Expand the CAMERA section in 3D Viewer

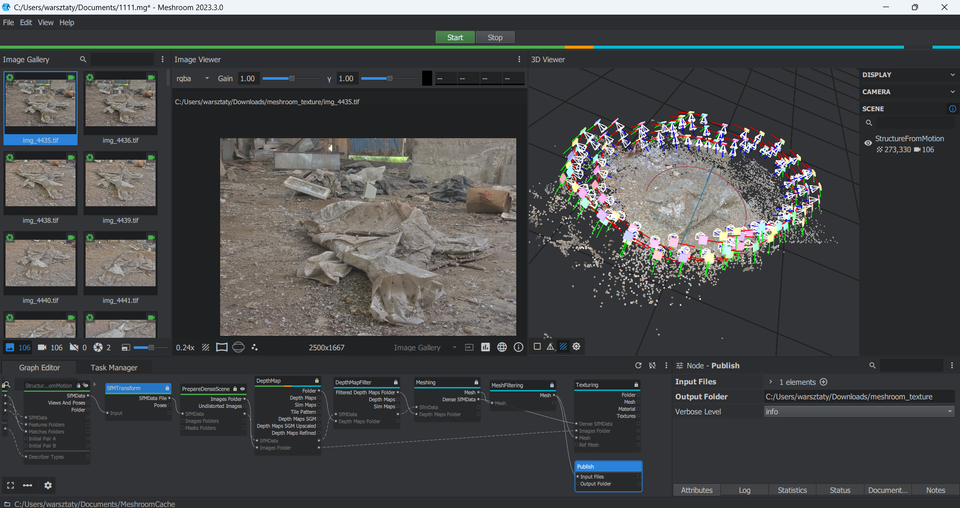[909, 92]
